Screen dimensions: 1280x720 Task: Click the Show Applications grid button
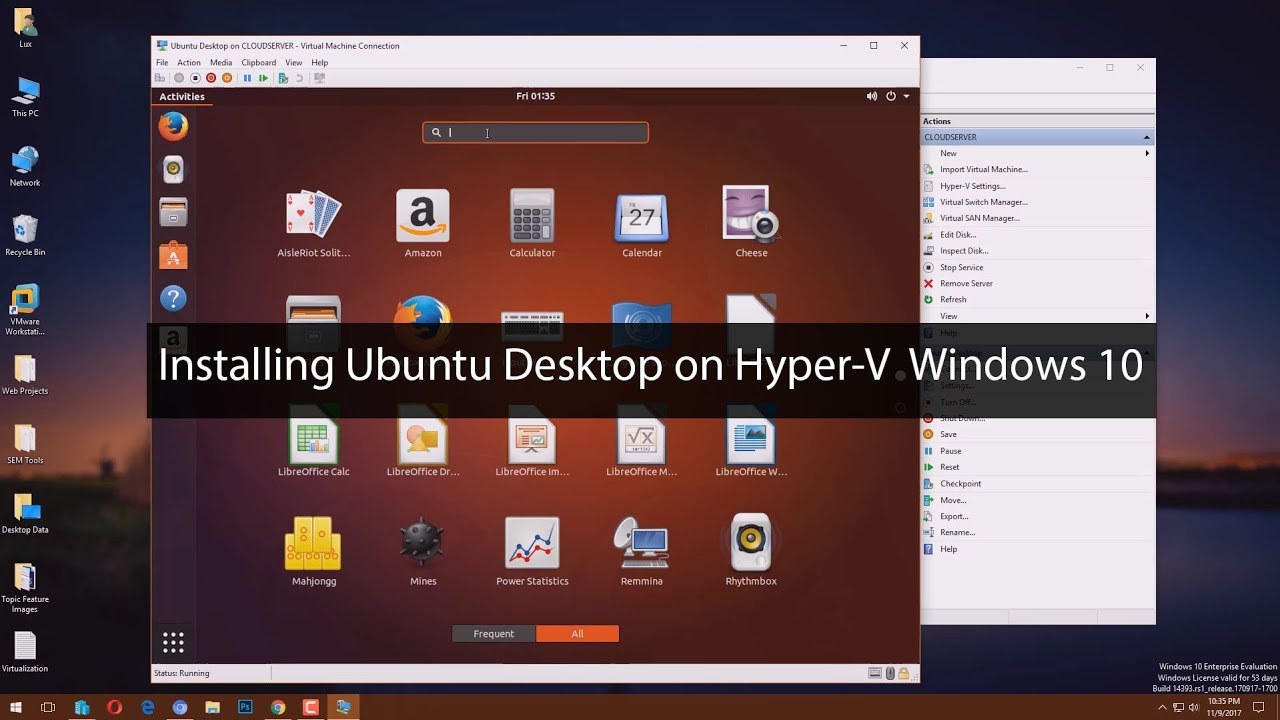point(173,642)
